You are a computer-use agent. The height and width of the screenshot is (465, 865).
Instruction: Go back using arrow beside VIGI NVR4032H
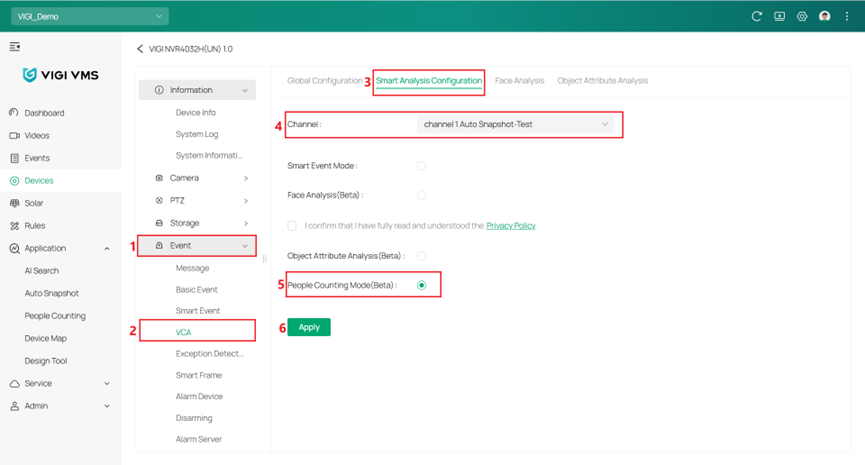coord(140,49)
